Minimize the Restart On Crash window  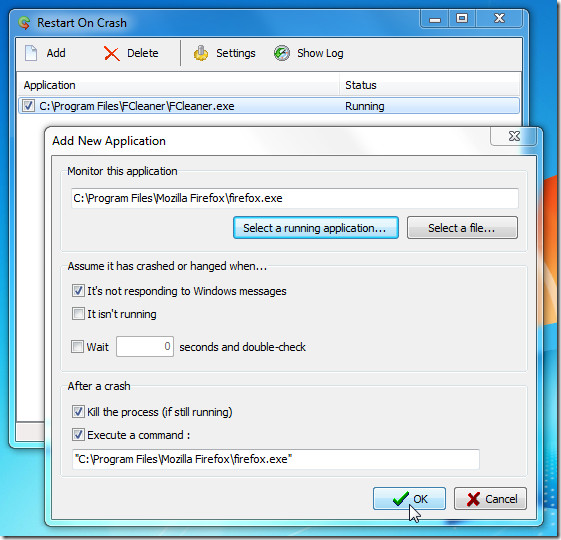pyautogui.click(x=434, y=19)
